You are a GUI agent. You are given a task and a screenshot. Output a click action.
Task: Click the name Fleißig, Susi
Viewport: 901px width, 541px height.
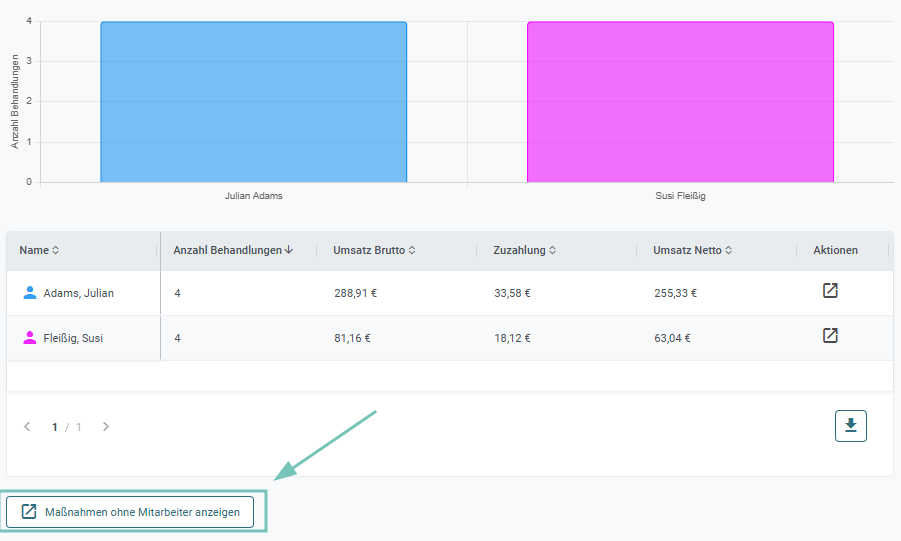click(73, 338)
